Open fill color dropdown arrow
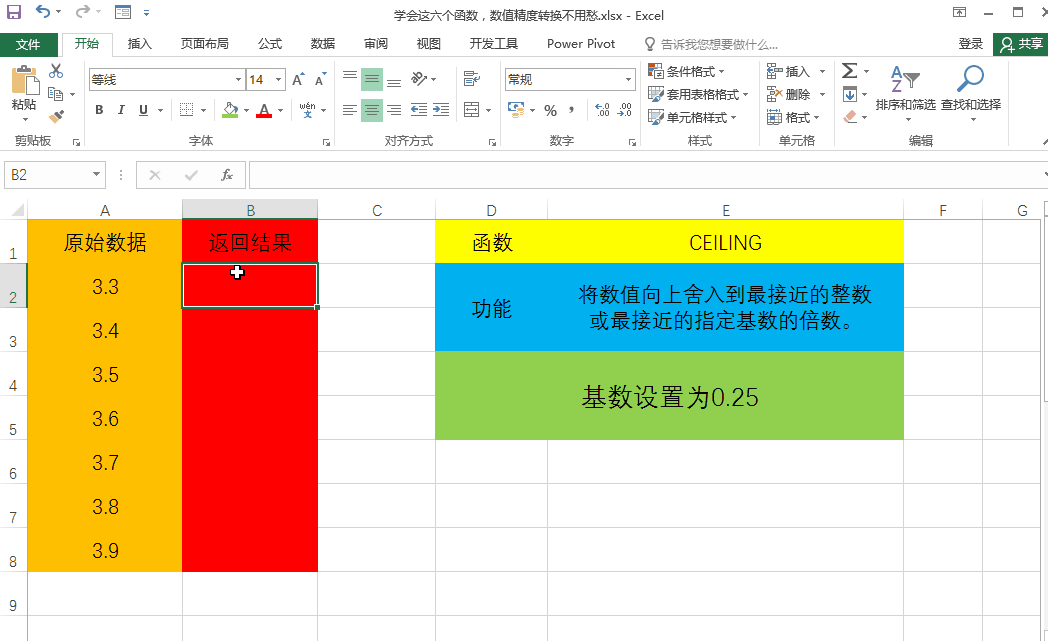The height and width of the screenshot is (641, 1048). point(247,111)
